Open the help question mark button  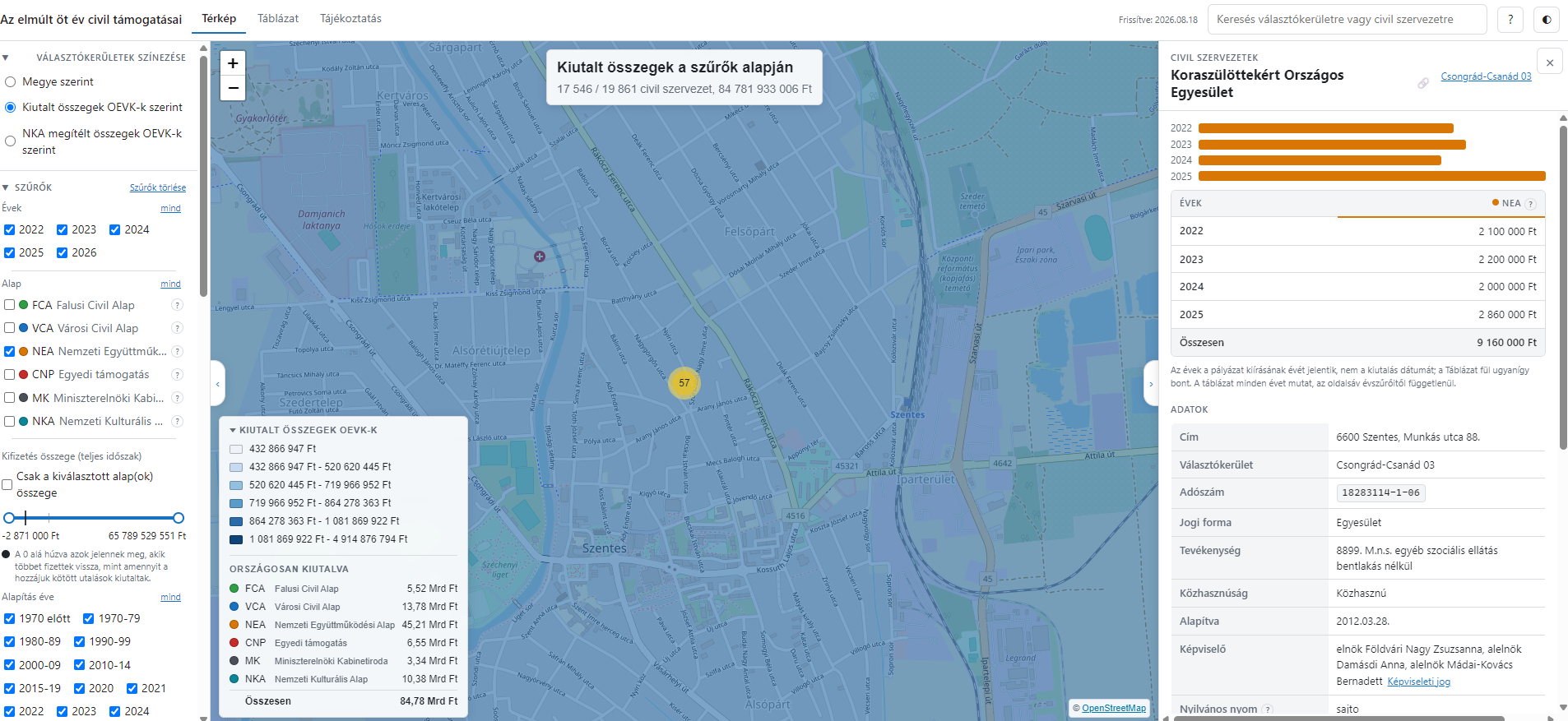point(1510,20)
